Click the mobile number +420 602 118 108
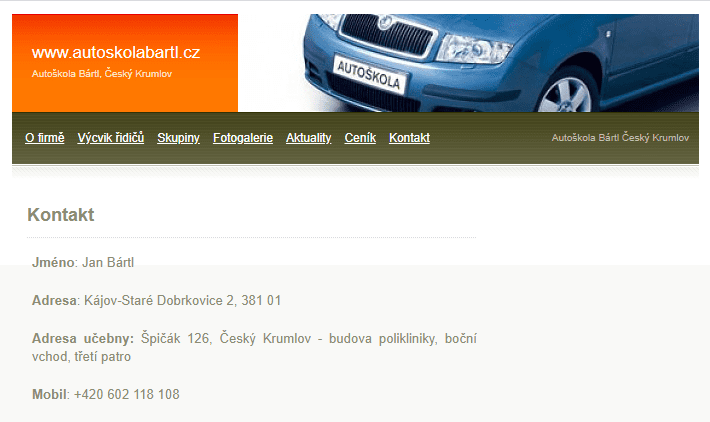Image resolution: width=710 pixels, height=422 pixels. point(106,394)
